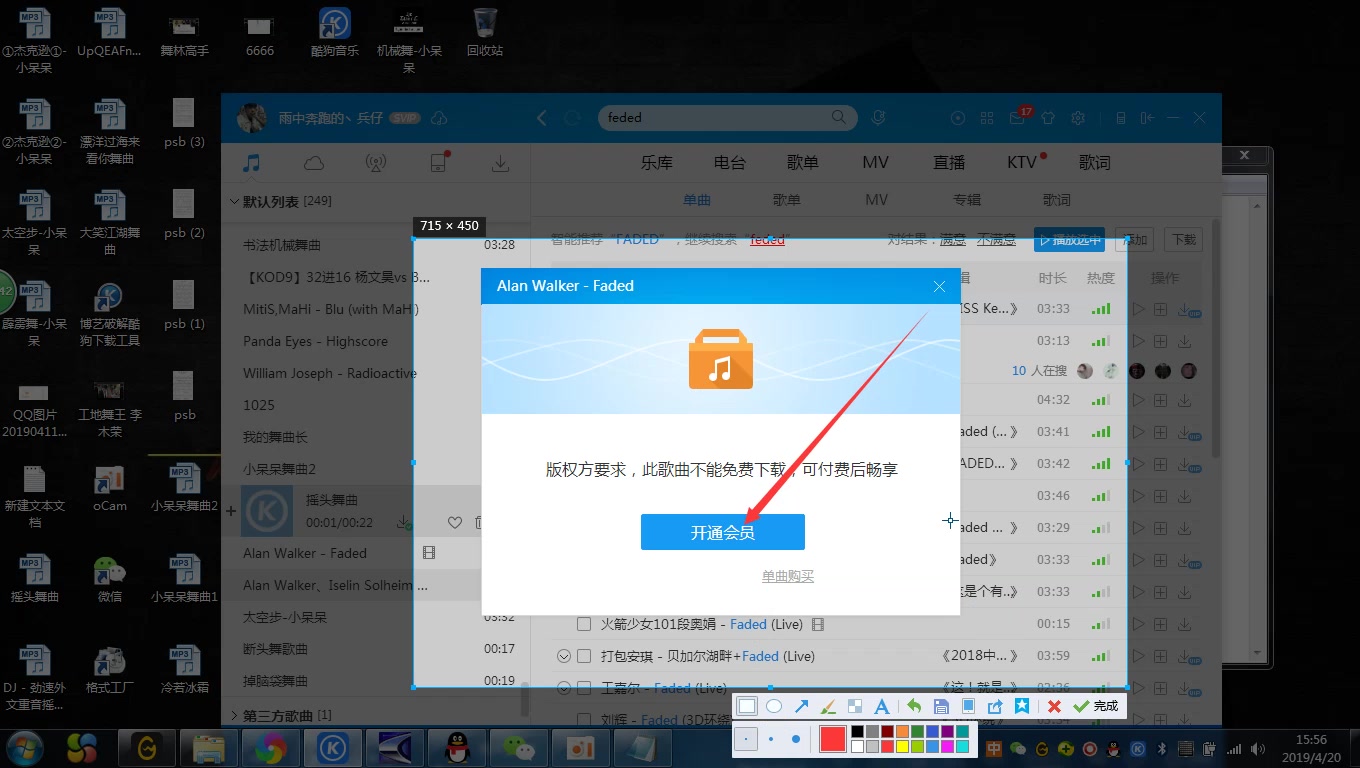This screenshot has height=768, width=1360.
Task: Open the phone device tab in KuGou sidebar
Action: [438, 163]
